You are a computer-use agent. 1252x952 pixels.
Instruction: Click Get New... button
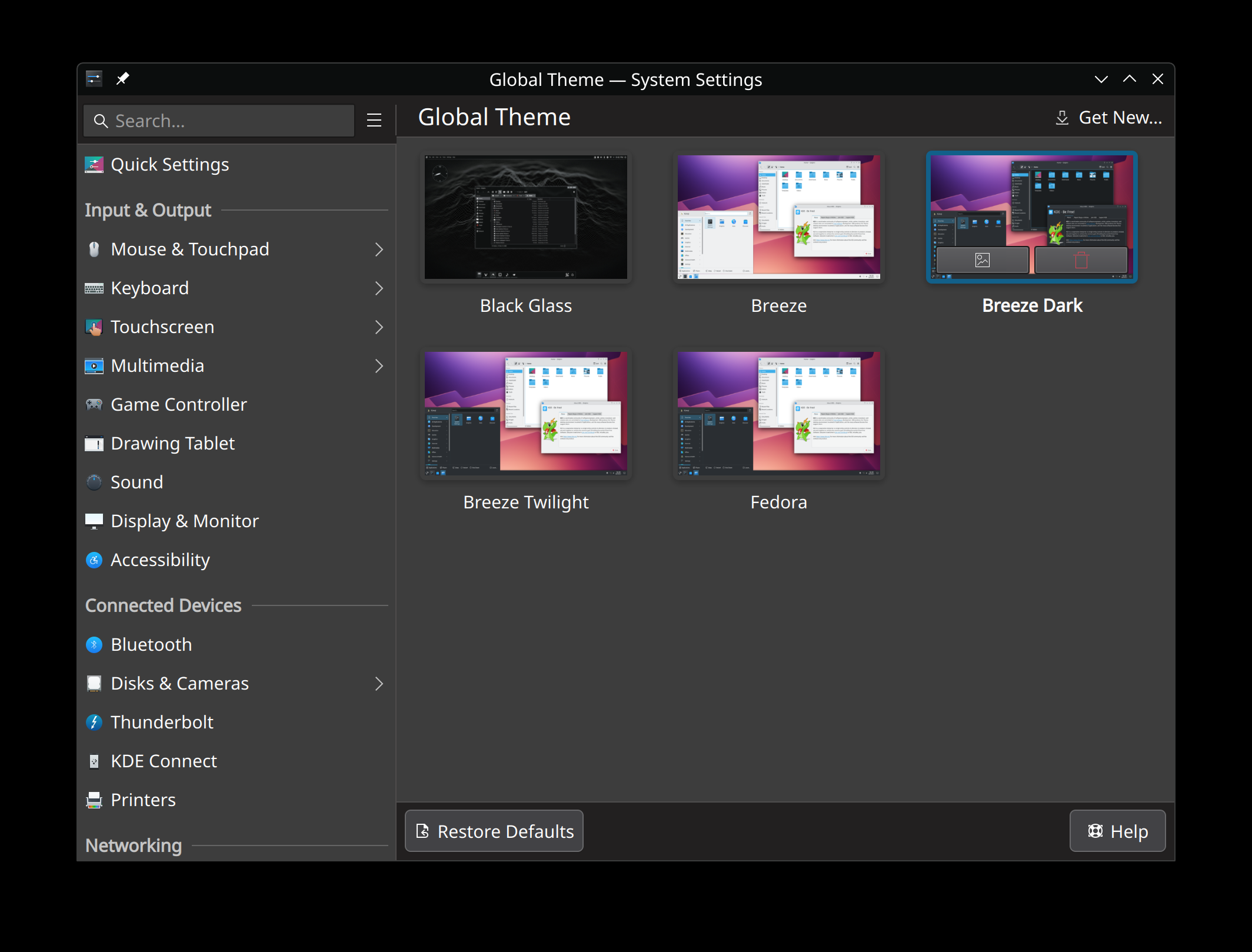1108,118
